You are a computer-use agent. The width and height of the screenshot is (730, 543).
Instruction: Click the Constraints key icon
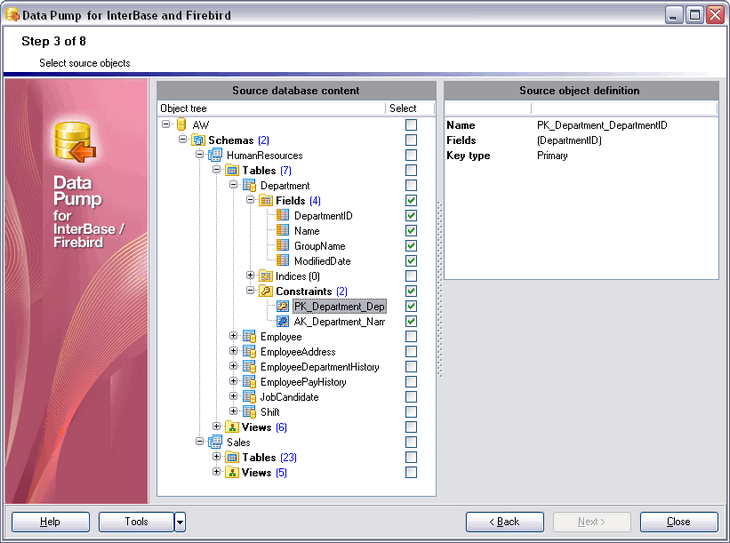(x=266, y=291)
